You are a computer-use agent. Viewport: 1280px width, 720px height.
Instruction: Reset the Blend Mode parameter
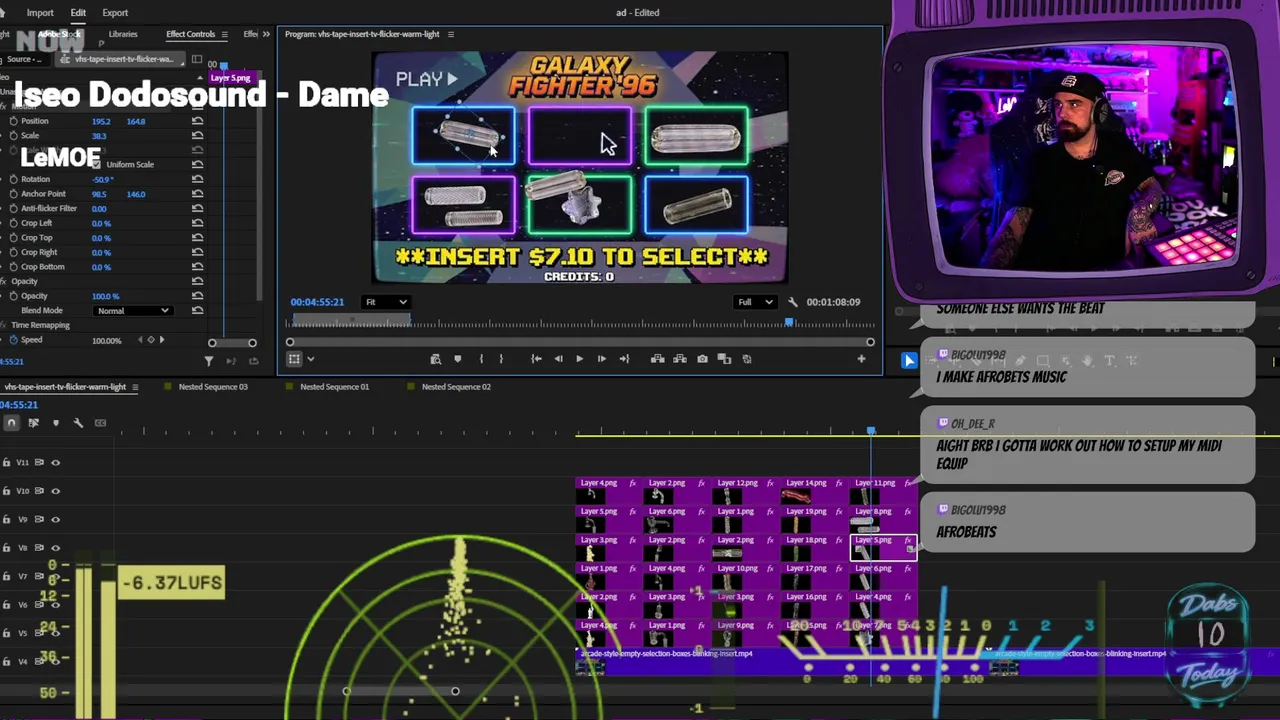(198, 311)
